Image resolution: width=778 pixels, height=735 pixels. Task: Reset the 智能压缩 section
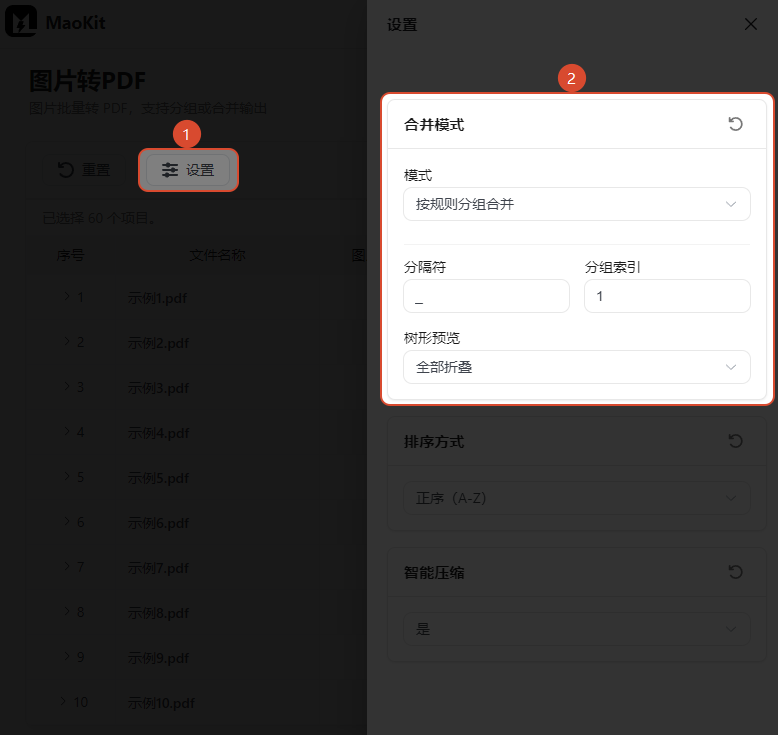click(x=735, y=572)
